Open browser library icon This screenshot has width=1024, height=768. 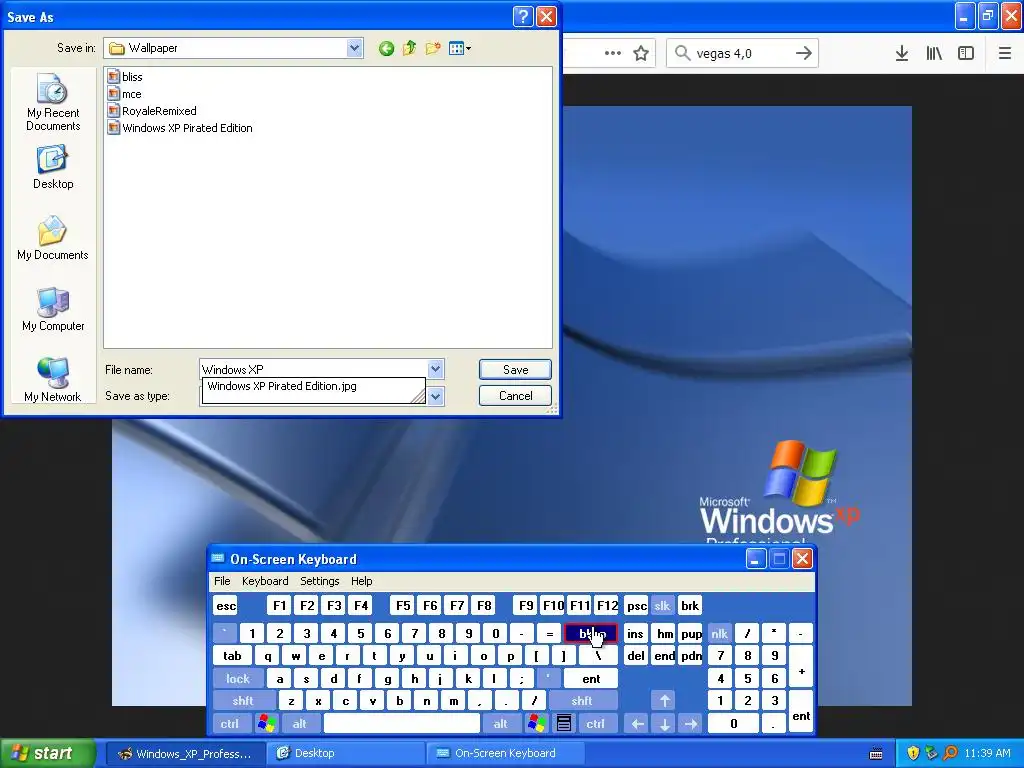pyautogui.click(x=934, y=54)
